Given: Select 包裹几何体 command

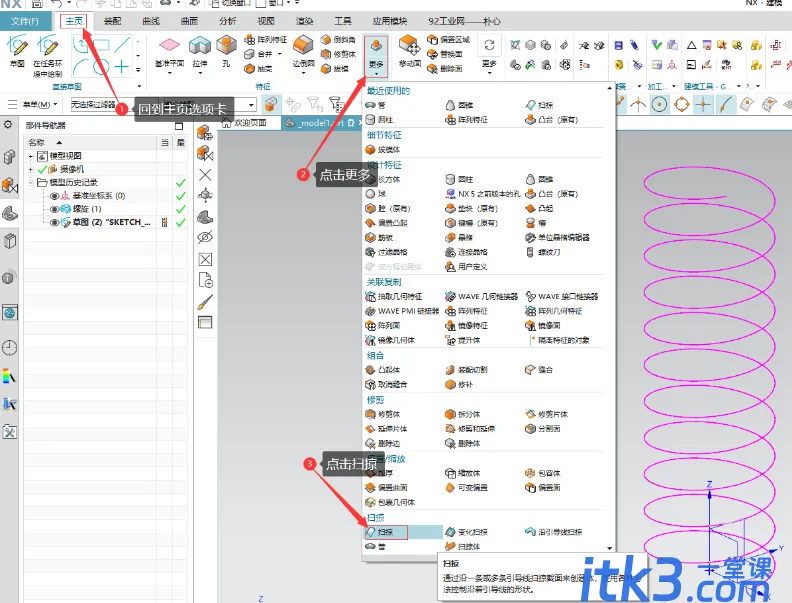Looking at the screenshot, I should pos(390,502).
